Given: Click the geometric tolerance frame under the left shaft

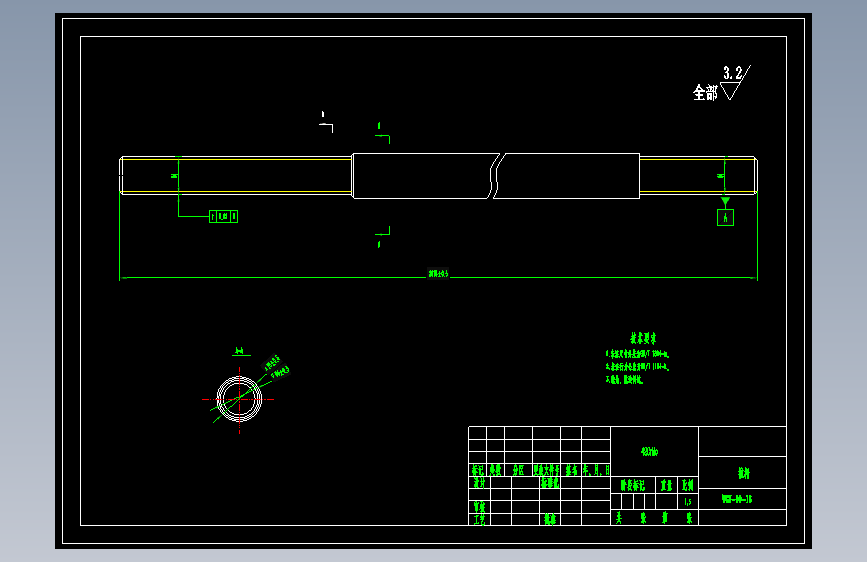Looking at the screenshot, I should tap(223, 216).
